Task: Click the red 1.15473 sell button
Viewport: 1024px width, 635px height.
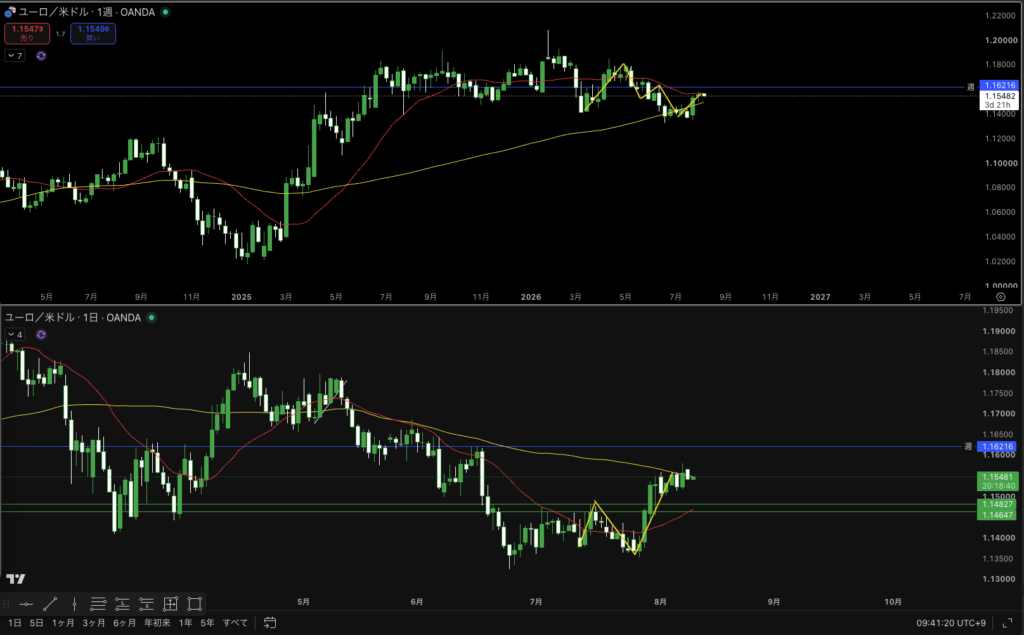Action: (27, 33)
